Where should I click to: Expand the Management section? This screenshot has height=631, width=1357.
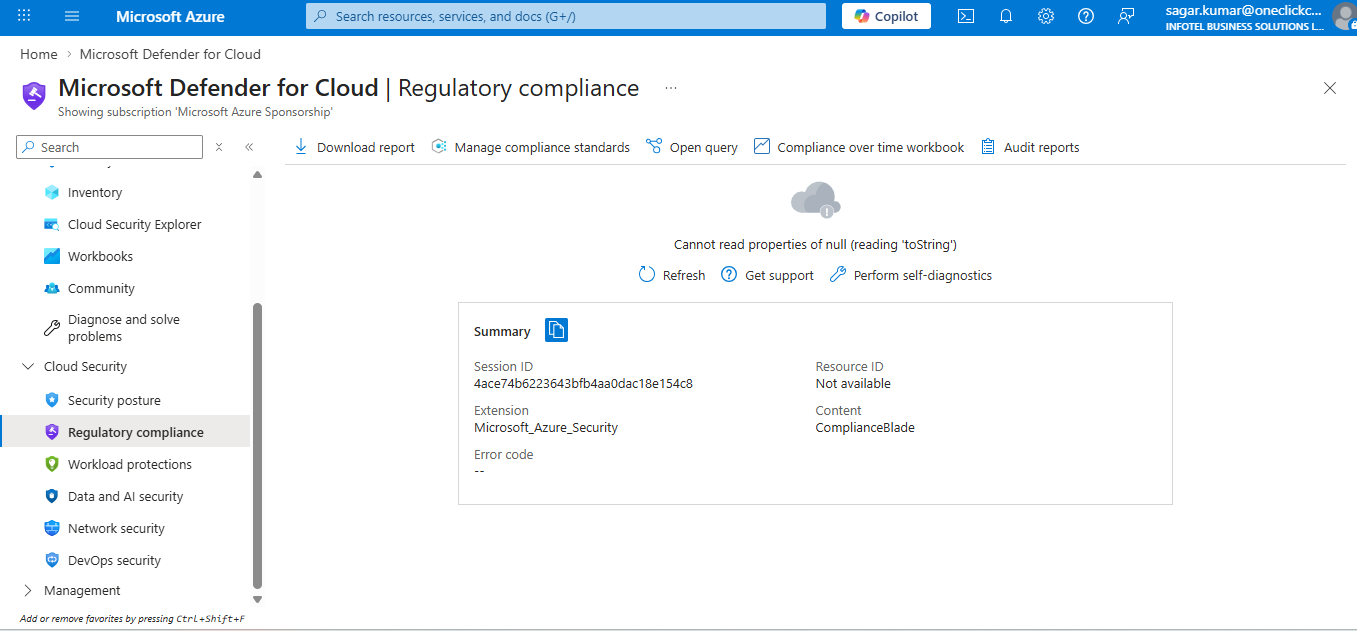[27, 590]
